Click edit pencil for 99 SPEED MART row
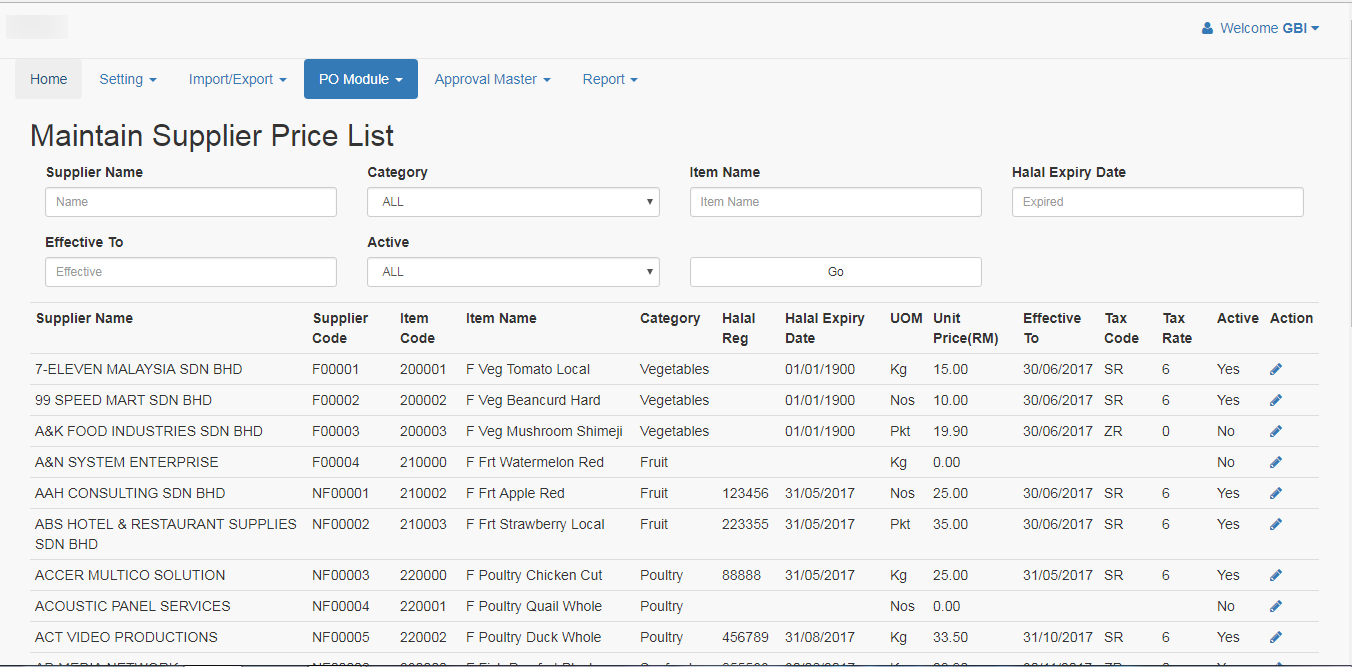This screenshot has height=667, width=1352. (1276, 400)
